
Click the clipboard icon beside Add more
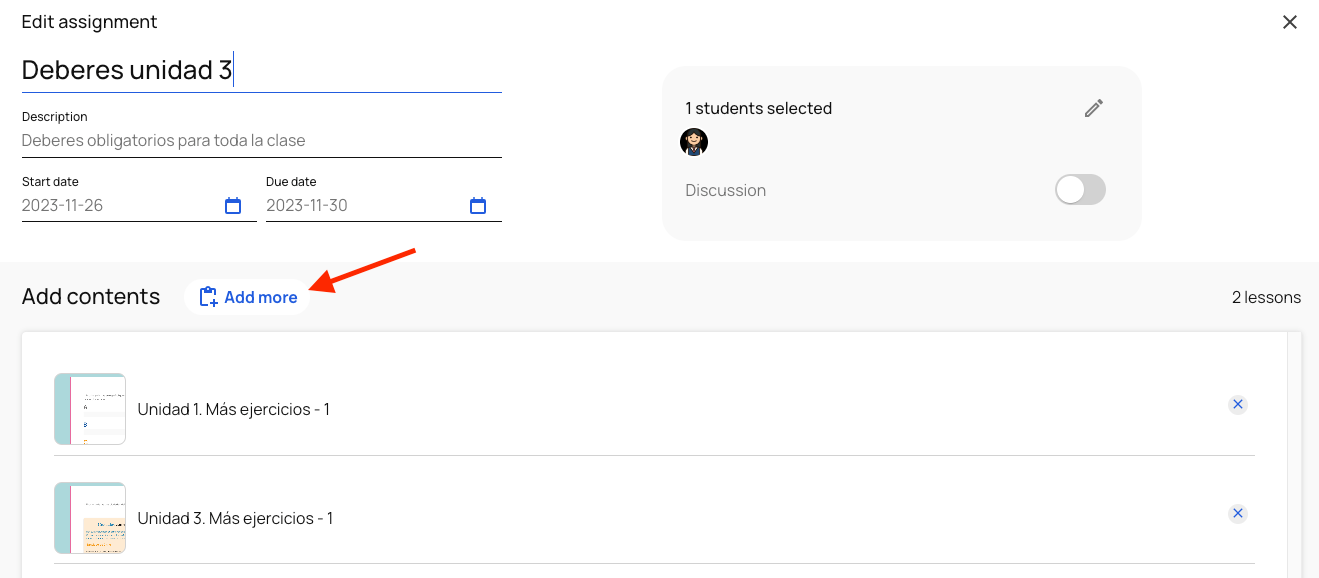(x=208, y=297)
